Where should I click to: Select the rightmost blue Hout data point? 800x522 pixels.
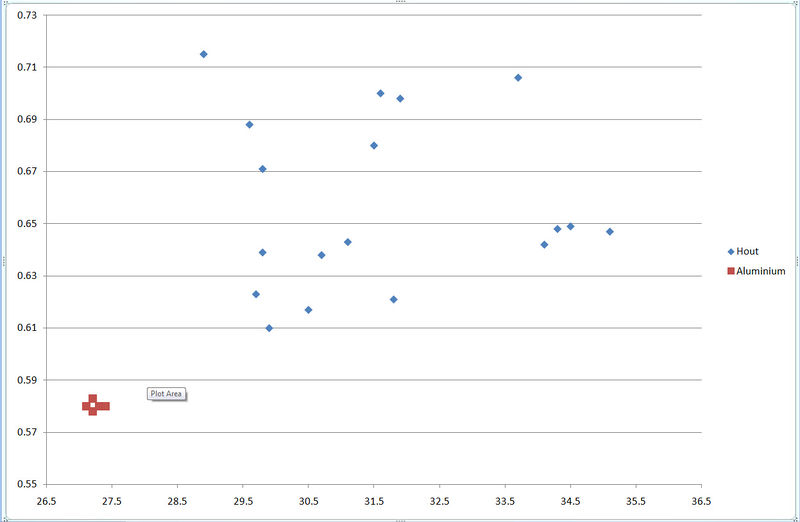609,232
